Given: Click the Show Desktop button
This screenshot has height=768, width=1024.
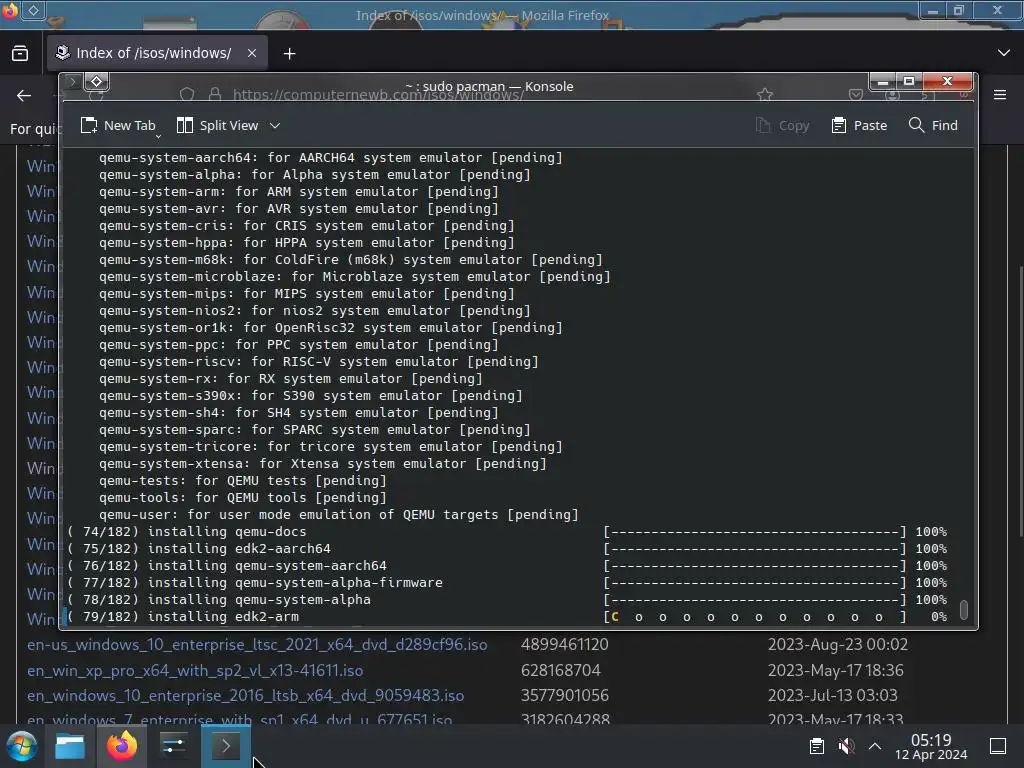Looking at the screenshot, I should (x=998, y=746).
